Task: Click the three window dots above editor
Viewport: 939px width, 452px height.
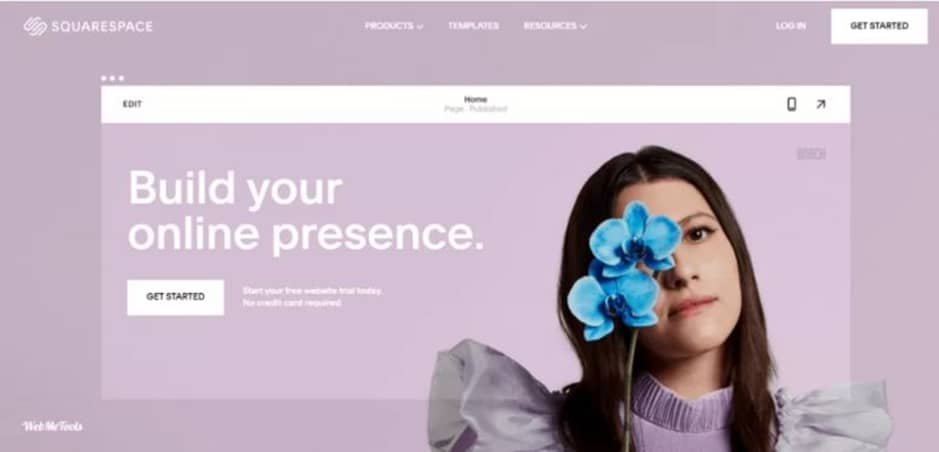Action: coord(113,78)
